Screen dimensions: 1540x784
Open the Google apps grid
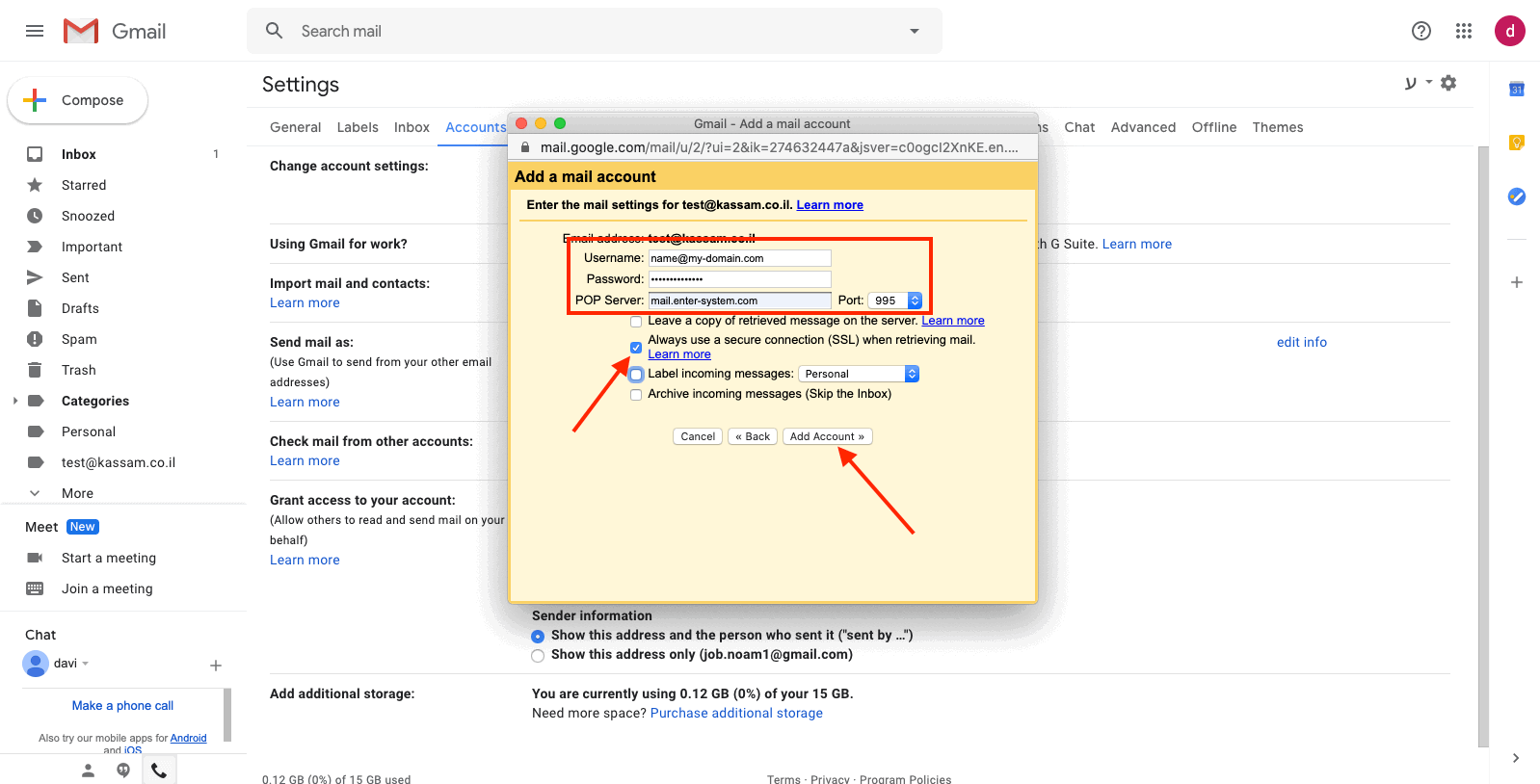[x=1464, y=31]
